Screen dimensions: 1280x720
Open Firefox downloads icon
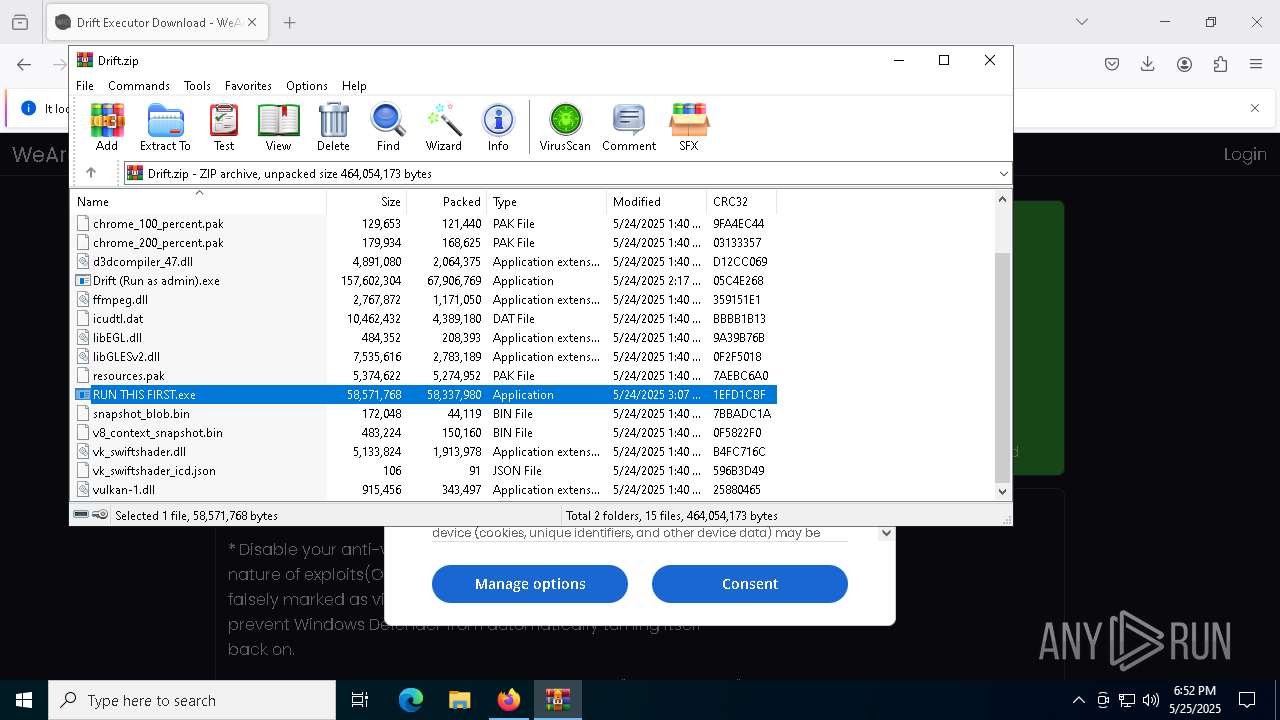coord(1148,64)
